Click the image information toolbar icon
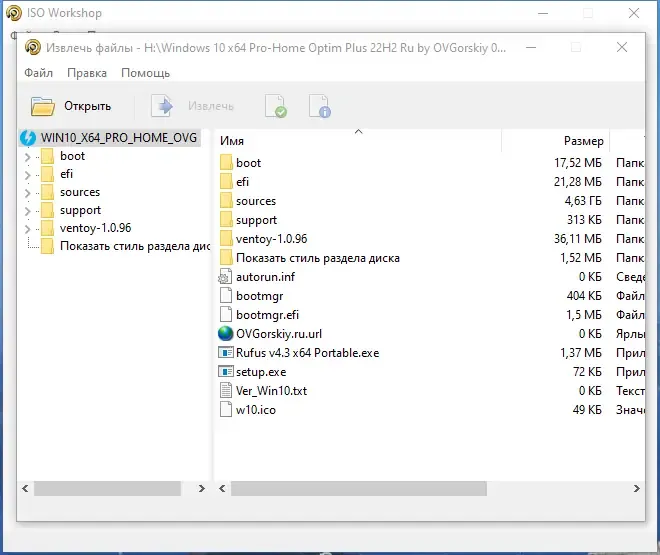This screenshot has height=555, width=660. [320, 106]
